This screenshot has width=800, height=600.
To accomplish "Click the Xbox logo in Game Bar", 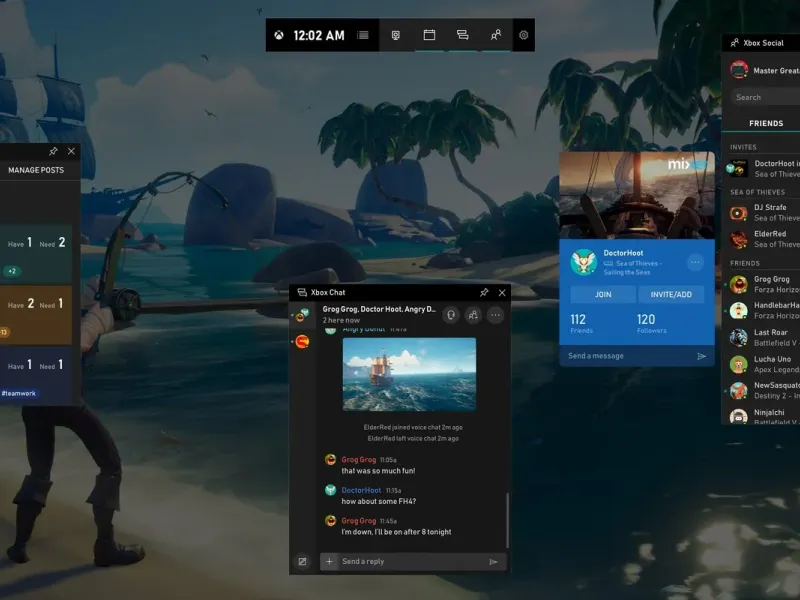I will click(279, 35).
